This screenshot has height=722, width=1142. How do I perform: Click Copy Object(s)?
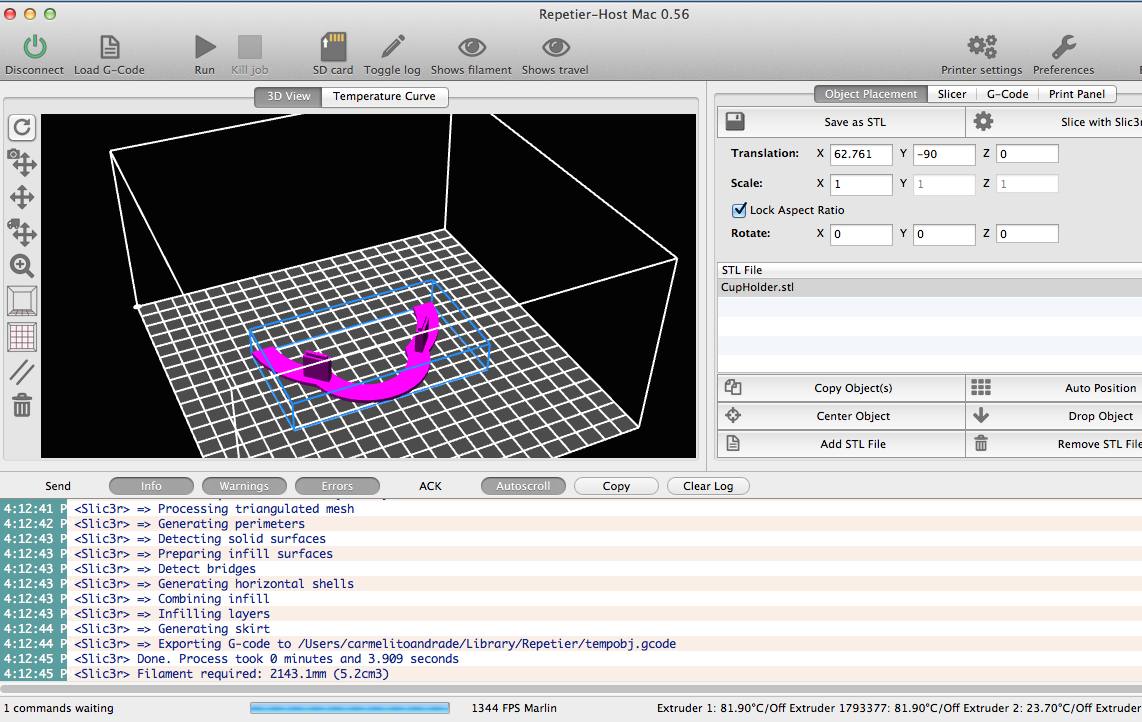[x=841, y=388]
